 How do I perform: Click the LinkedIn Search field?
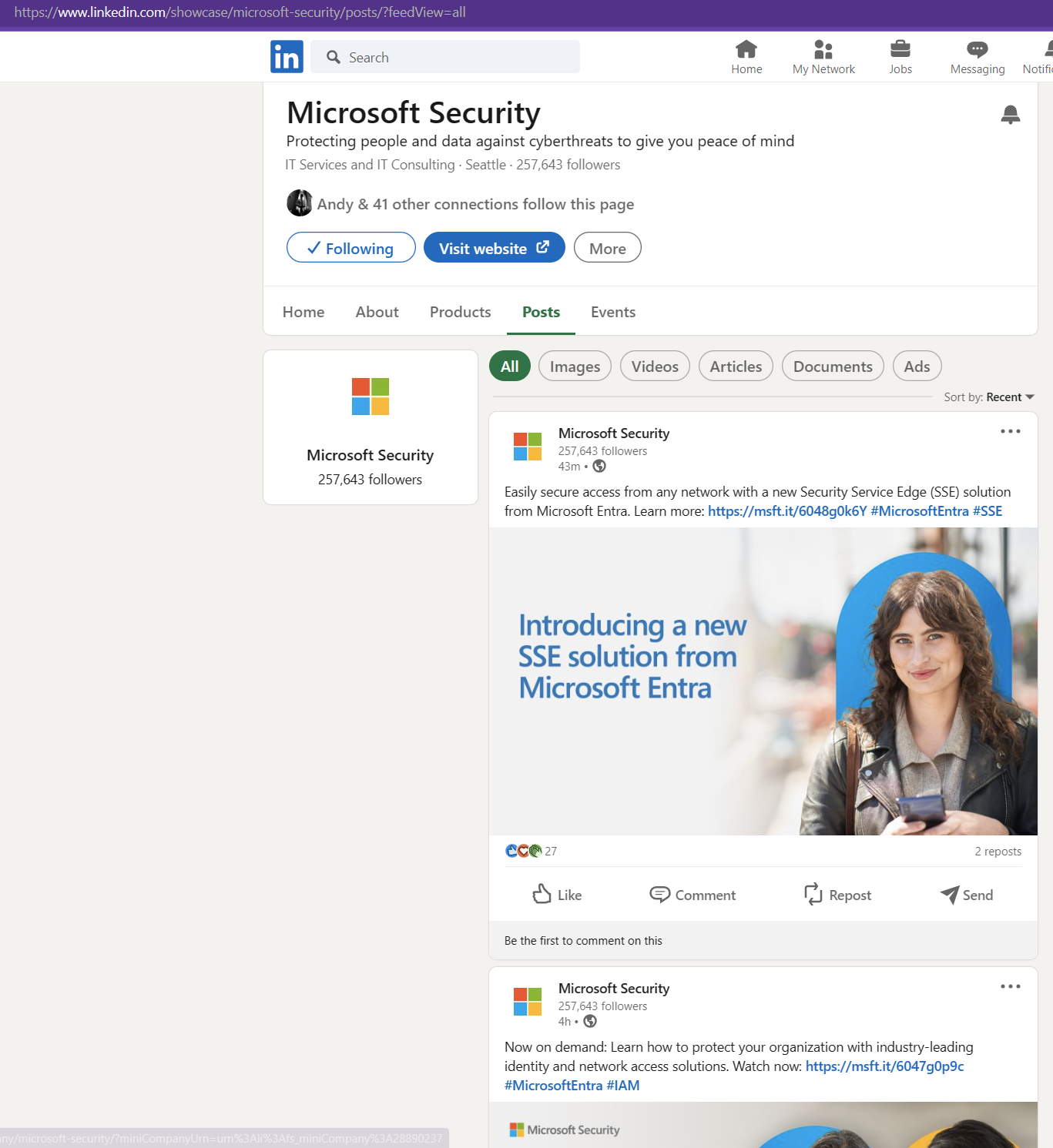454,58
